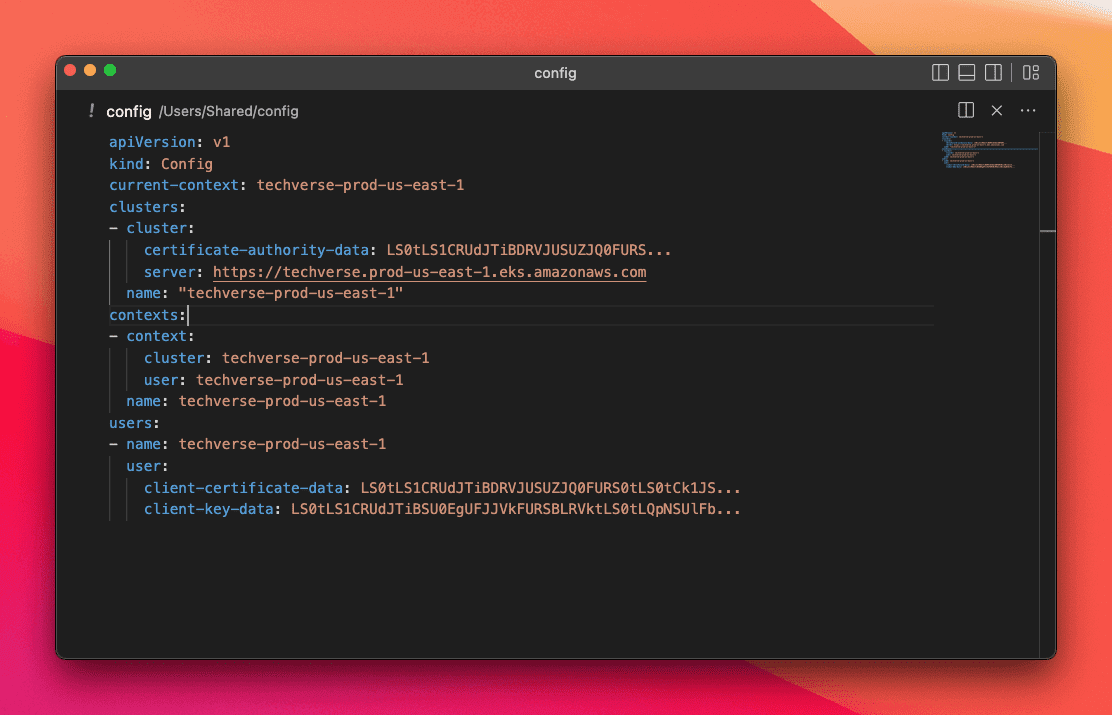Toggle the right dock panel
This screenshot has width=1112, height=715.
993,72
